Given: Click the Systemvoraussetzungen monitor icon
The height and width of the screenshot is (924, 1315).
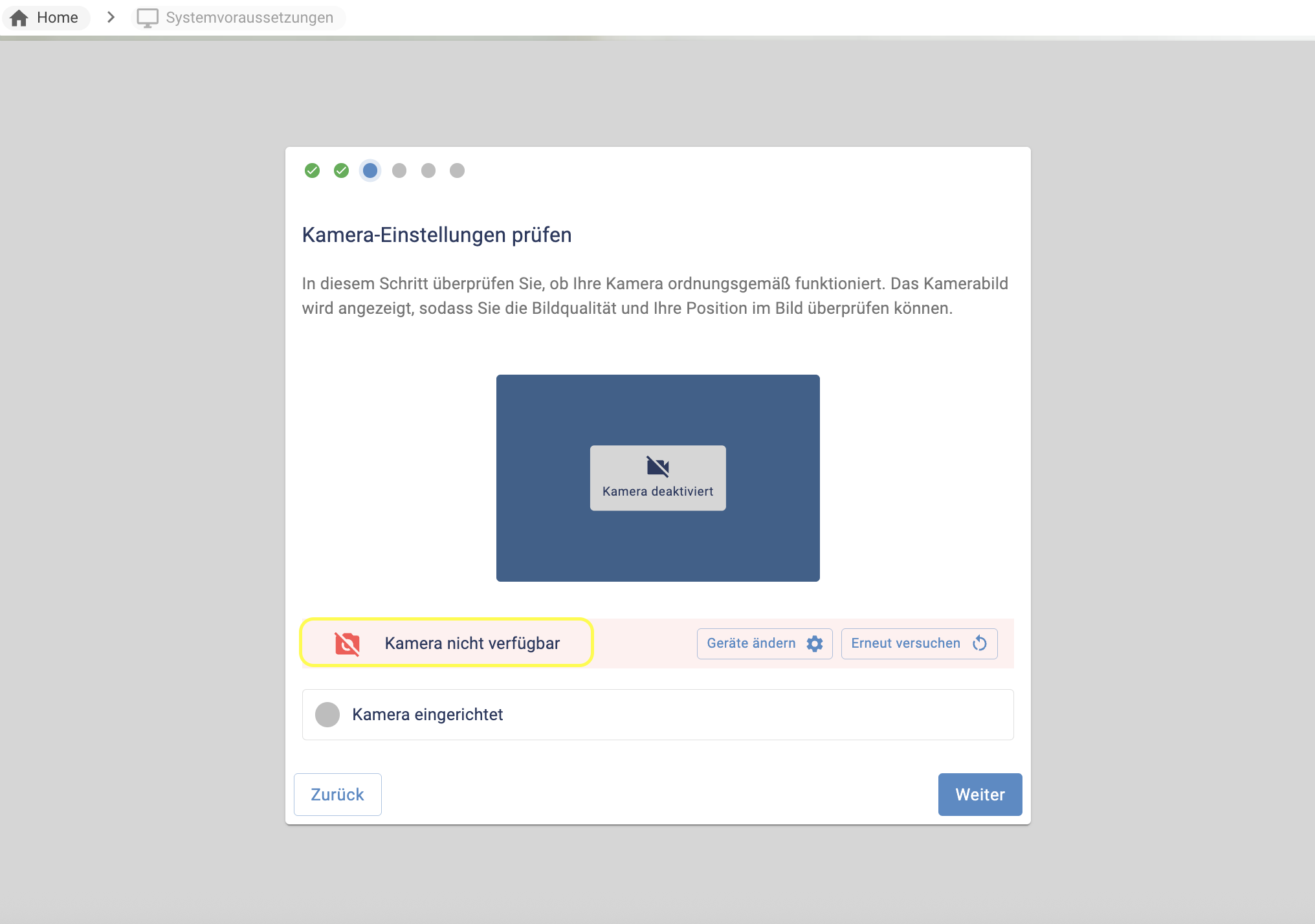Looking at the screenshot, I should point(148,17).
